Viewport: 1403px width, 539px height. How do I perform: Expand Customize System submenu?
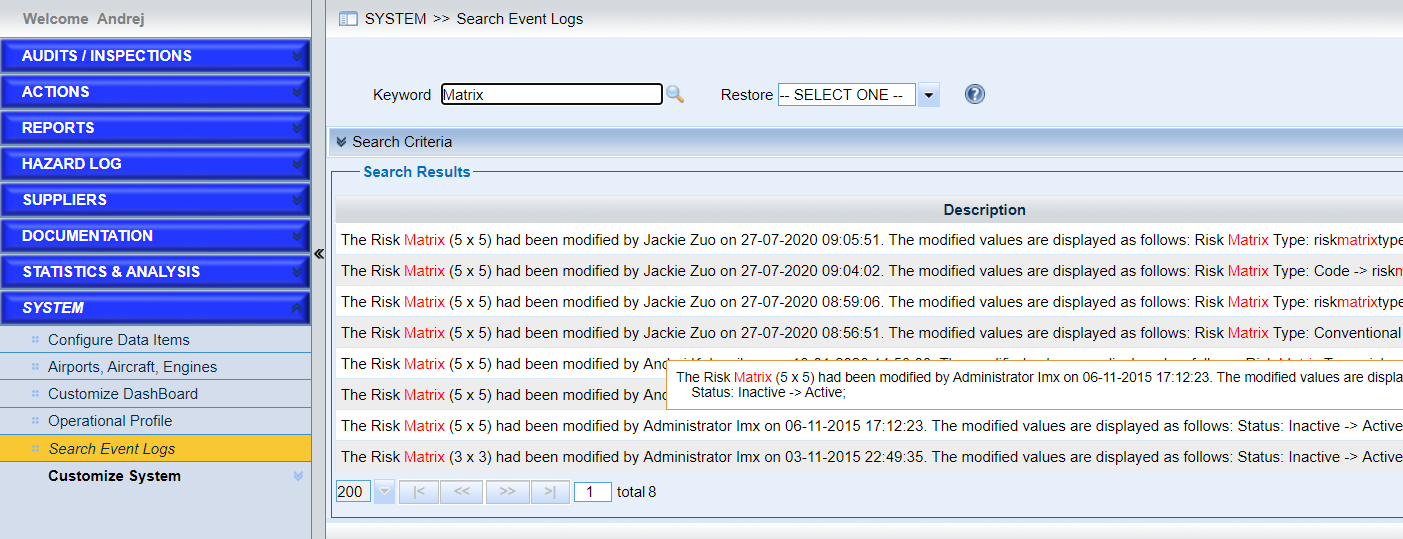[x=114, y=476]
